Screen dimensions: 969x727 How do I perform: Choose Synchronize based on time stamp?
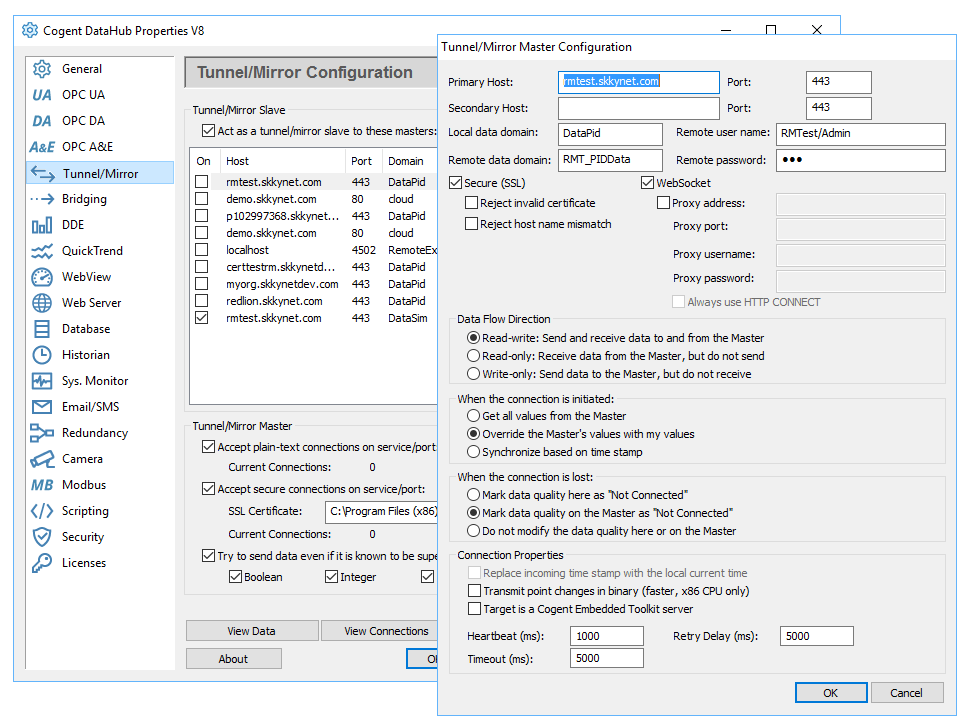[473, 452]
